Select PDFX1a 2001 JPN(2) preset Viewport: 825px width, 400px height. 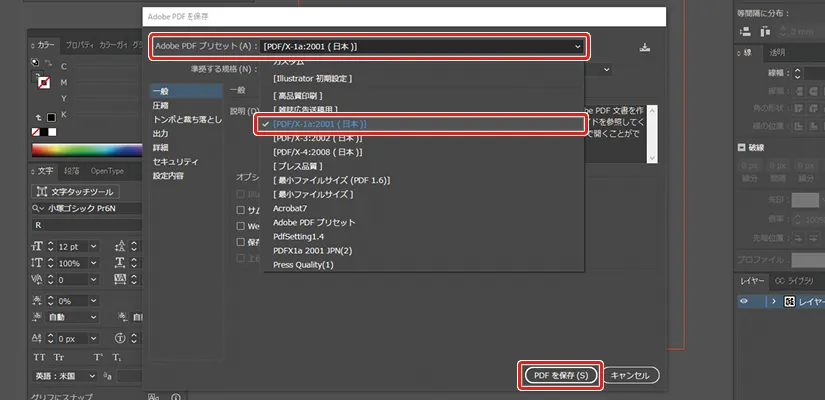pyautogui.click(x=424, y=251)
